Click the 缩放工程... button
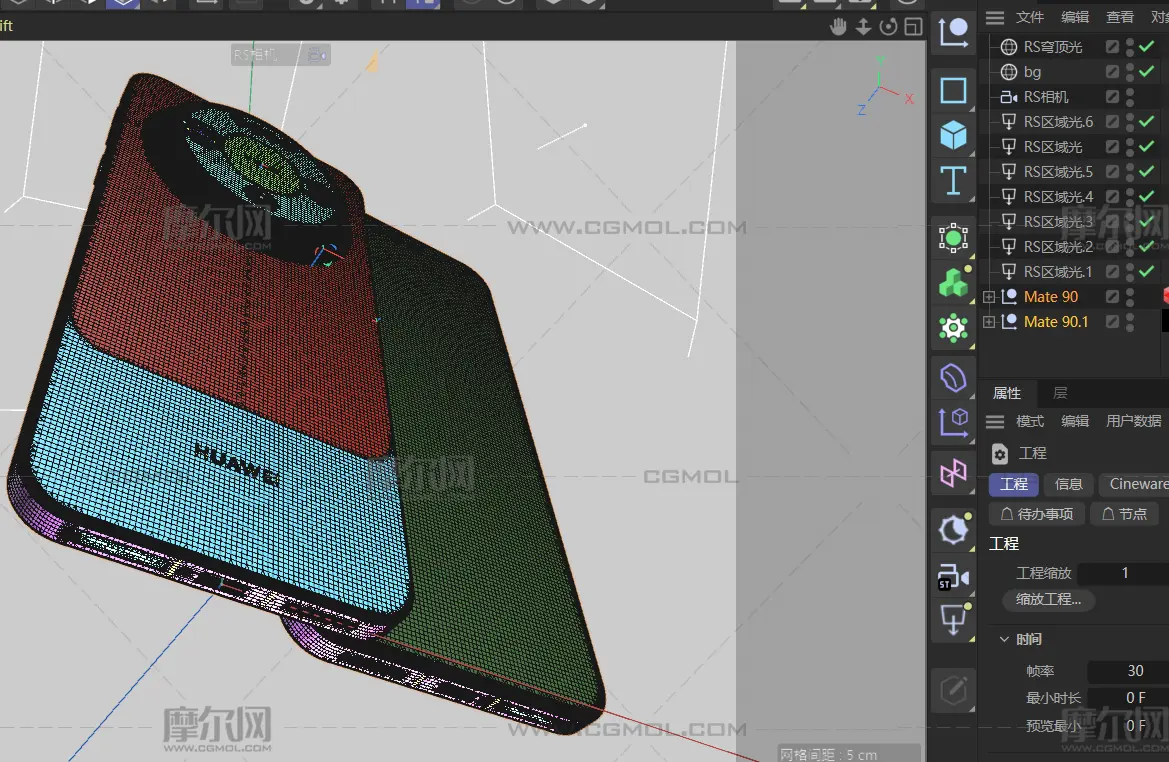Viewport: 1169px width, 762px height. (x=1048, y=599)
